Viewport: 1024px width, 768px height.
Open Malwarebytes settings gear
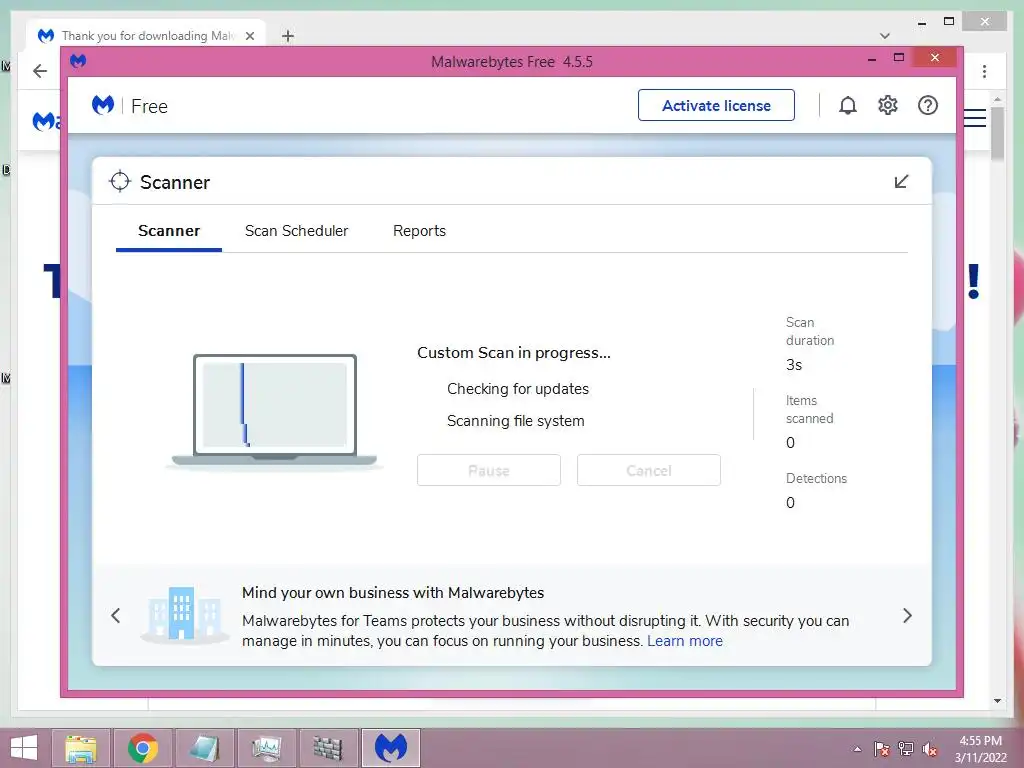click(888, 105)
